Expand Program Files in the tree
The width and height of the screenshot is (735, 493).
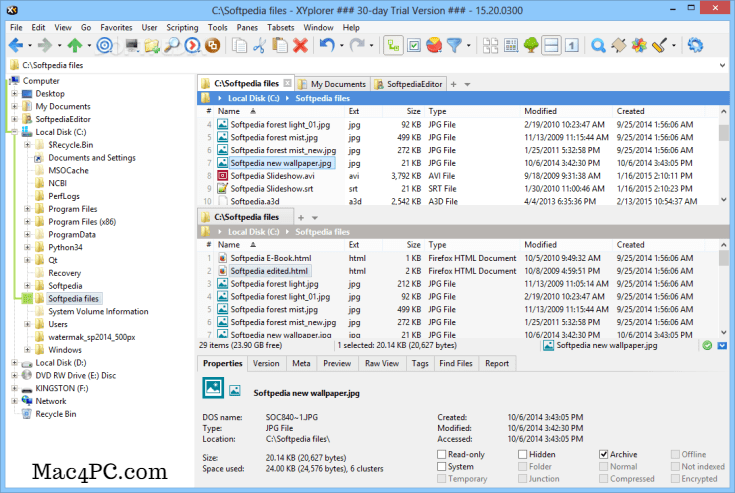(x=27, y=209)
